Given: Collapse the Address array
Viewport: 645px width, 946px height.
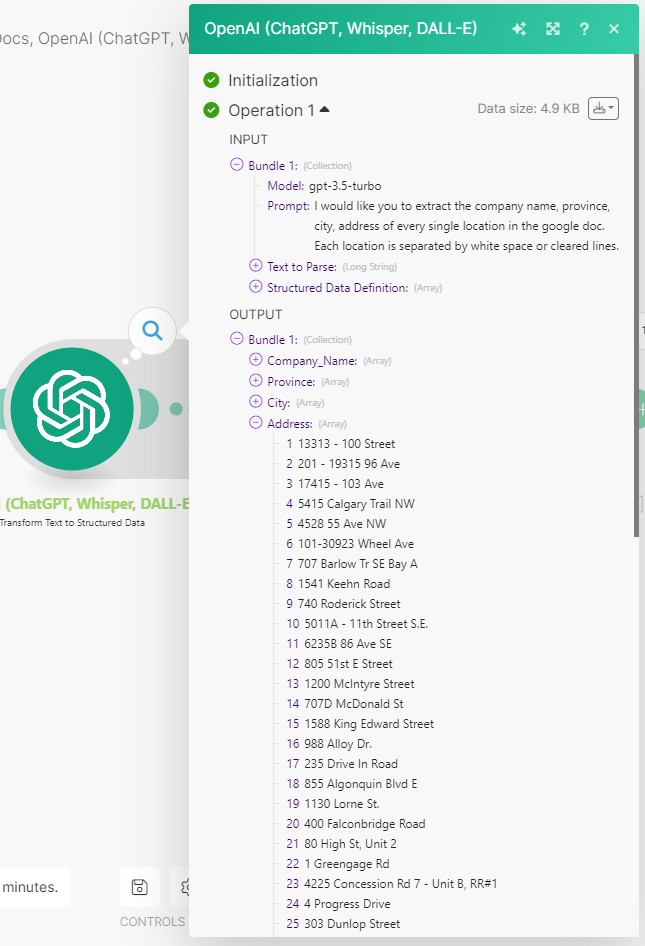Looking at the screenshot, I should pos(256,422).
